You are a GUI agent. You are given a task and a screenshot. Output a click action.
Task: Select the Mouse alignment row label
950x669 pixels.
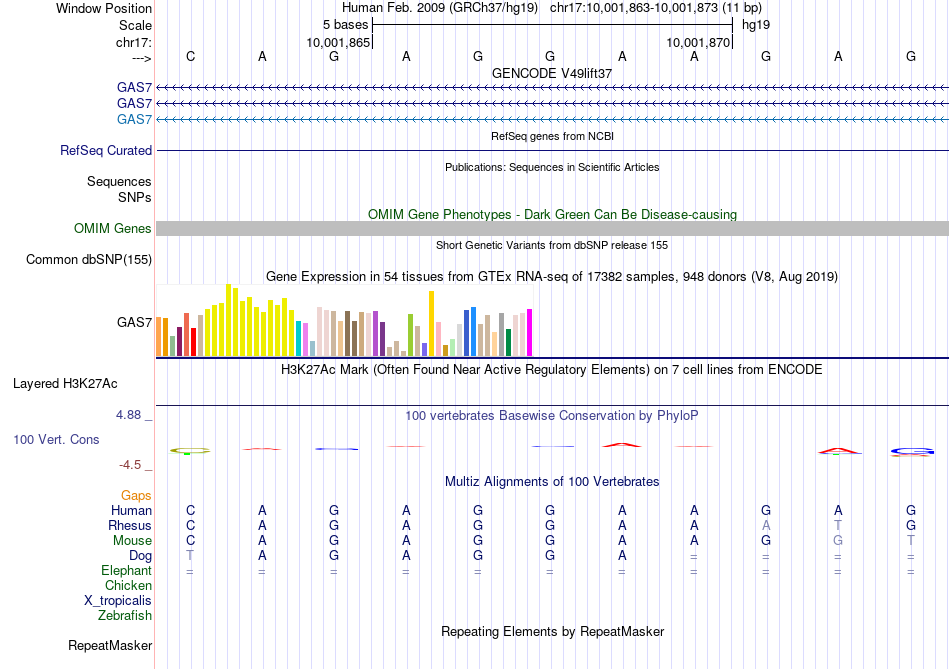pyautogui.click(x=132, y=540)
